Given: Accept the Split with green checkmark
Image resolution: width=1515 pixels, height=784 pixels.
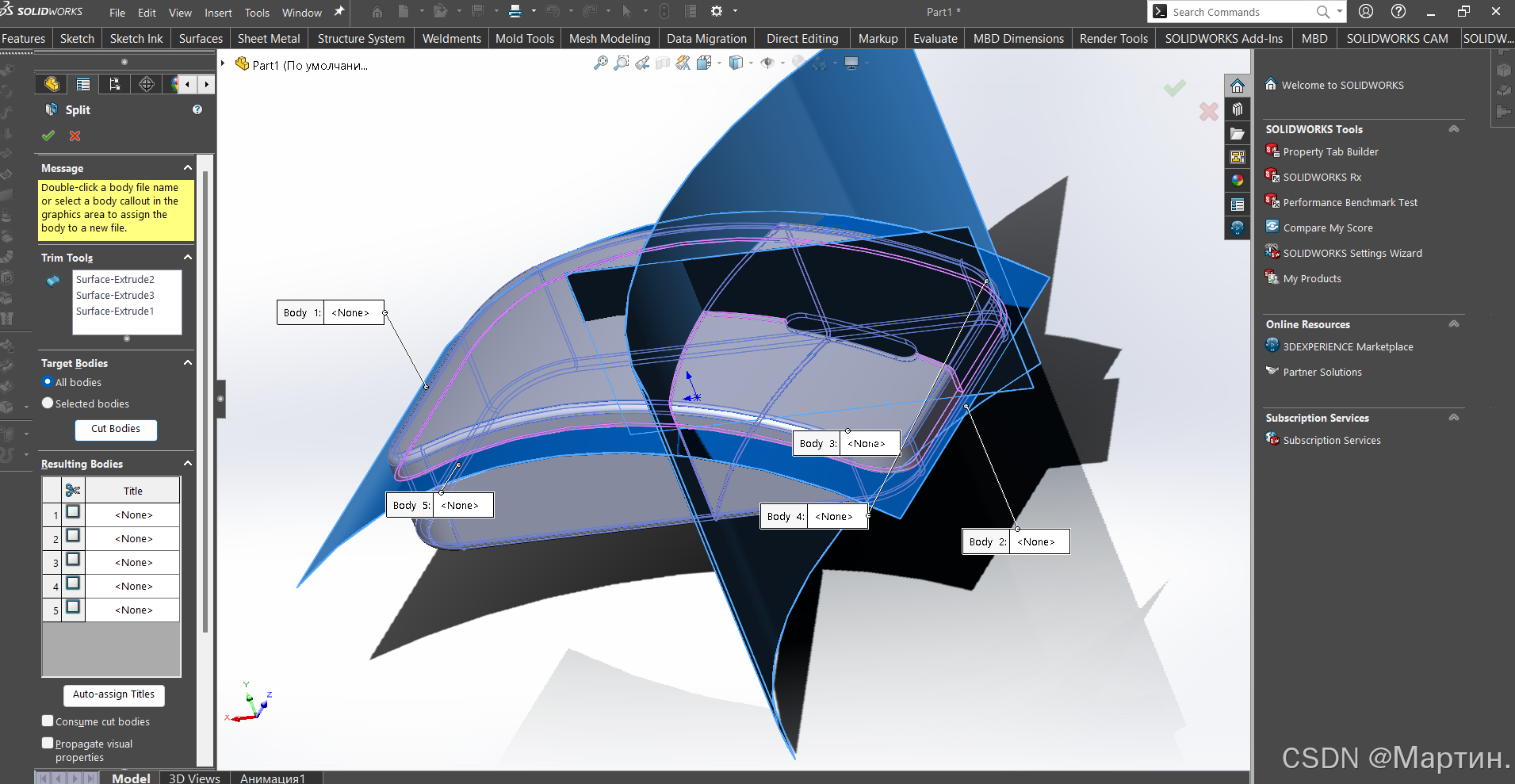Looking at the screenshot, I should pos(48,136).
